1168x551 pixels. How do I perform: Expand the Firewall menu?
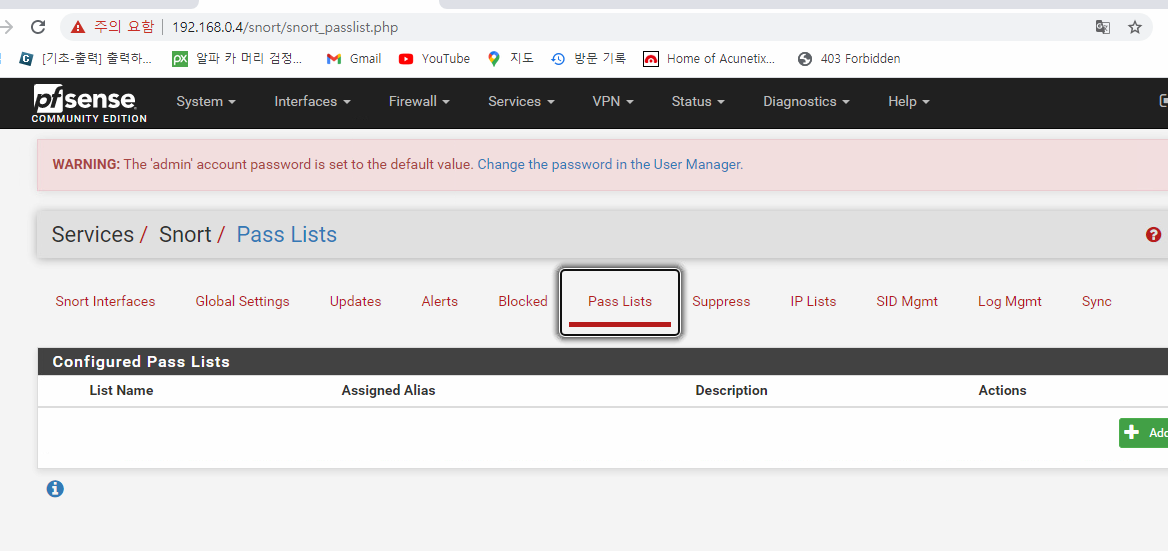pos(419,101)
